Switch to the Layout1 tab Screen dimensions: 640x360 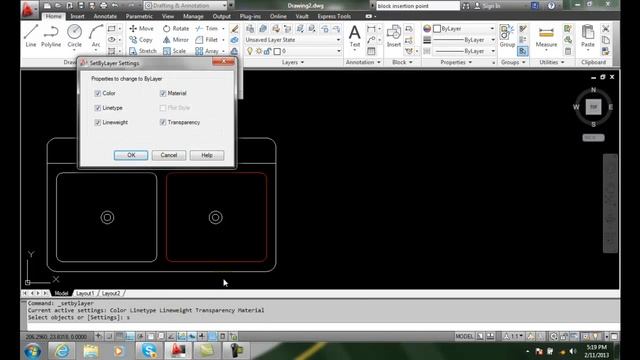pyautogui.click(x=85, y=293)
